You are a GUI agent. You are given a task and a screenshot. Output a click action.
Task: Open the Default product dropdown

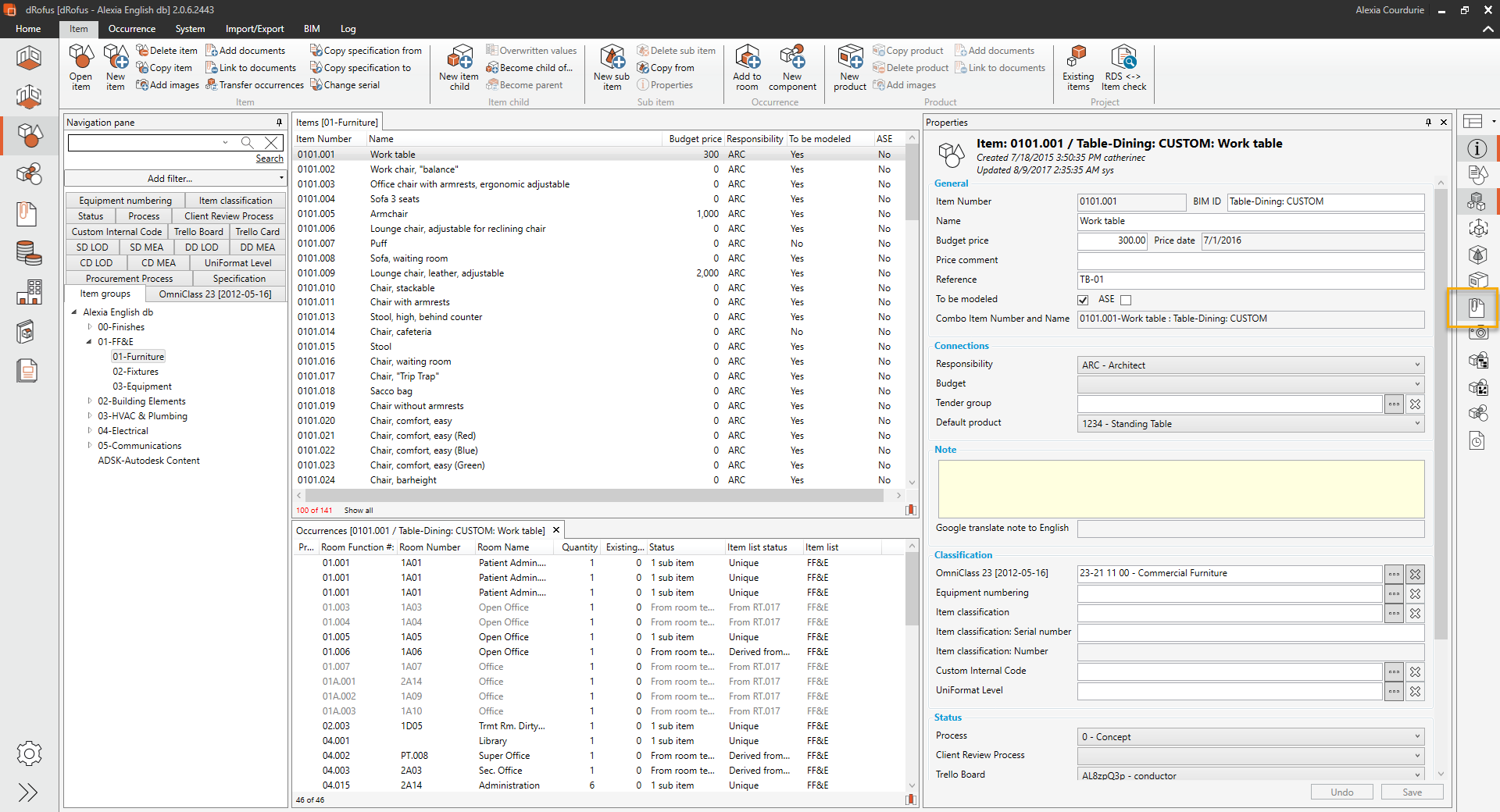coord(1250,424)
